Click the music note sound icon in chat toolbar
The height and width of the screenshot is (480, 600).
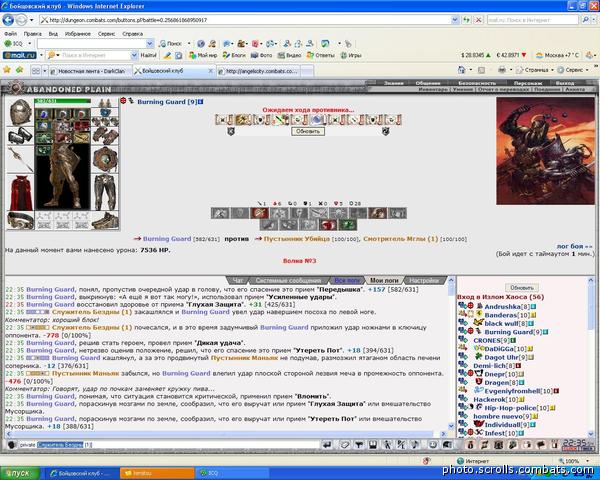[415, 445]
